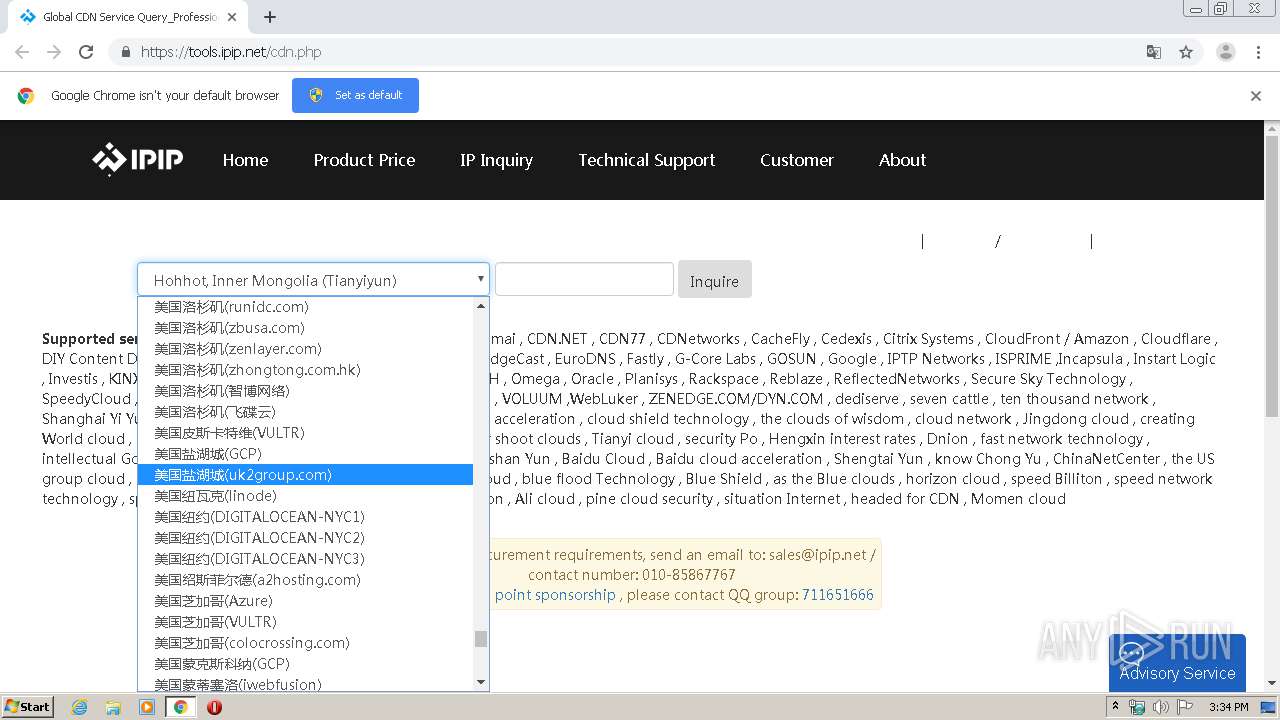Open Product Price menu
Image resolution: width=1280 pixels, height=720 pixels.
(364, 160)
